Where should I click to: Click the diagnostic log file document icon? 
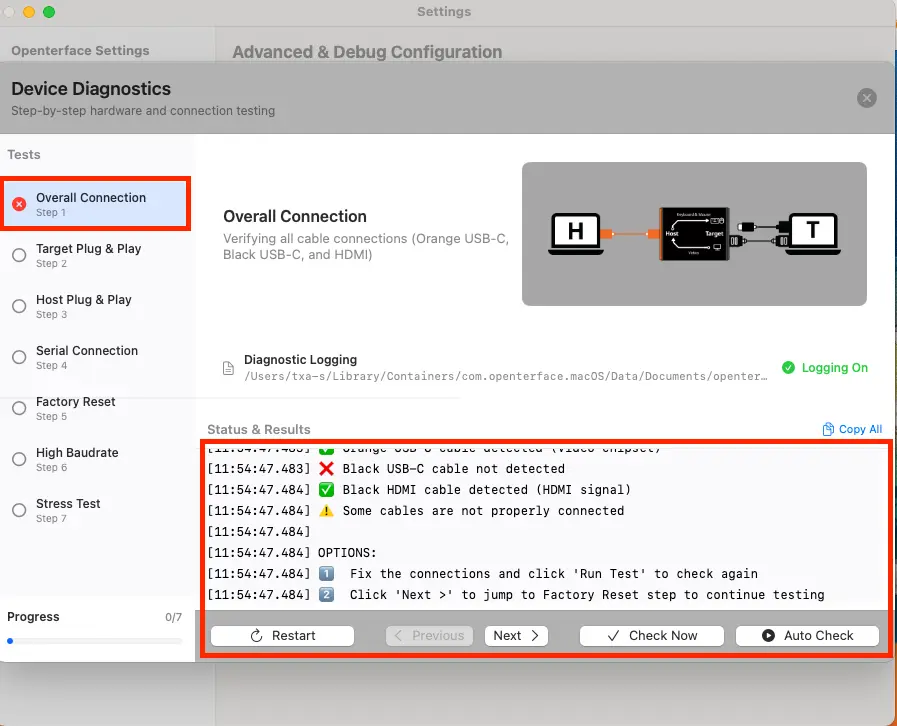228,368
